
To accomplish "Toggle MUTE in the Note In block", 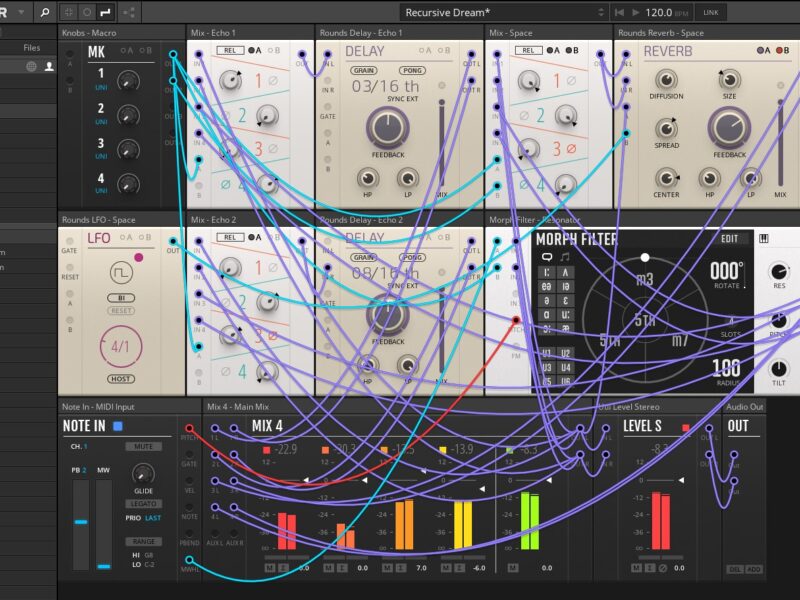I will point(144,446).
